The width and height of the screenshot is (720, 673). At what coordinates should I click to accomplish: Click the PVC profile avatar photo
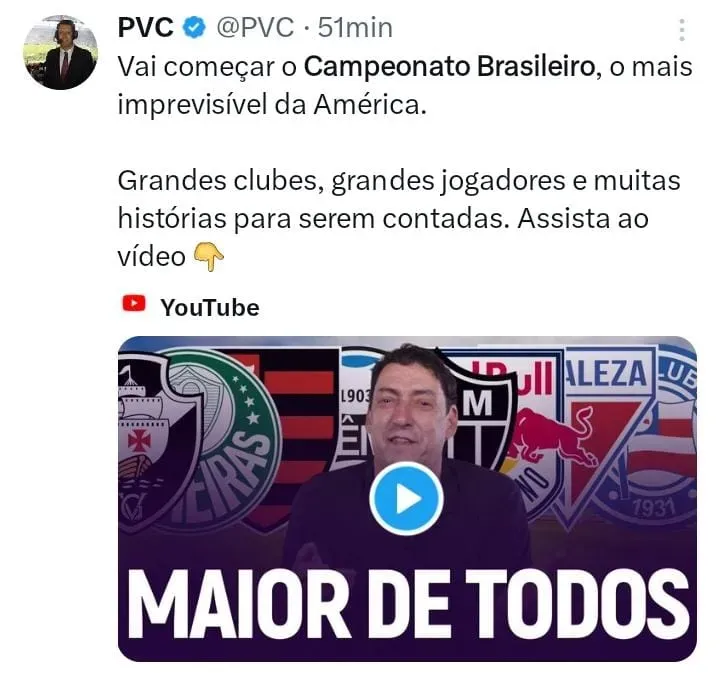tap(61, 52)
